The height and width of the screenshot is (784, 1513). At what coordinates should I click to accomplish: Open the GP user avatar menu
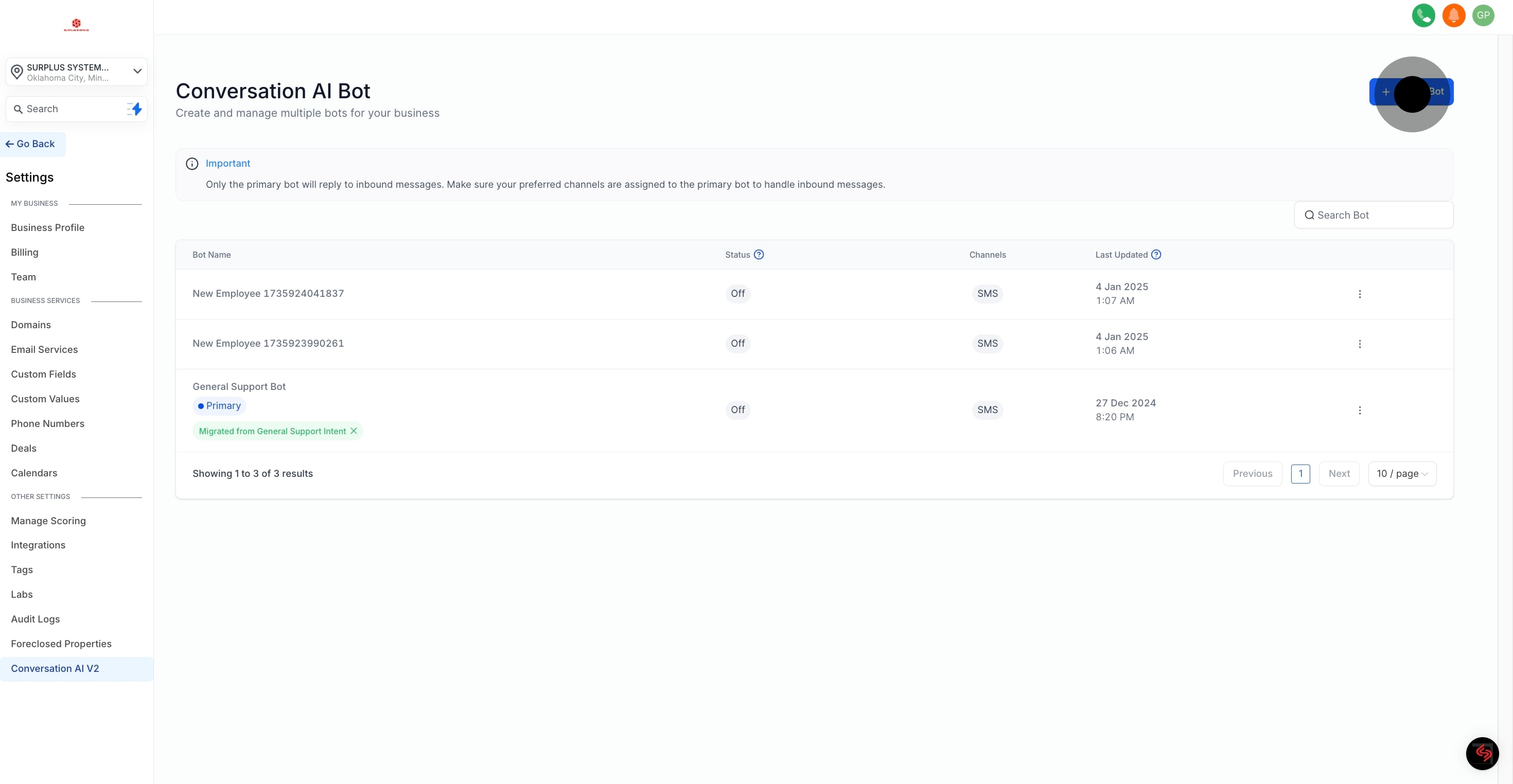pyautogui.click(x=1483, y=15)
